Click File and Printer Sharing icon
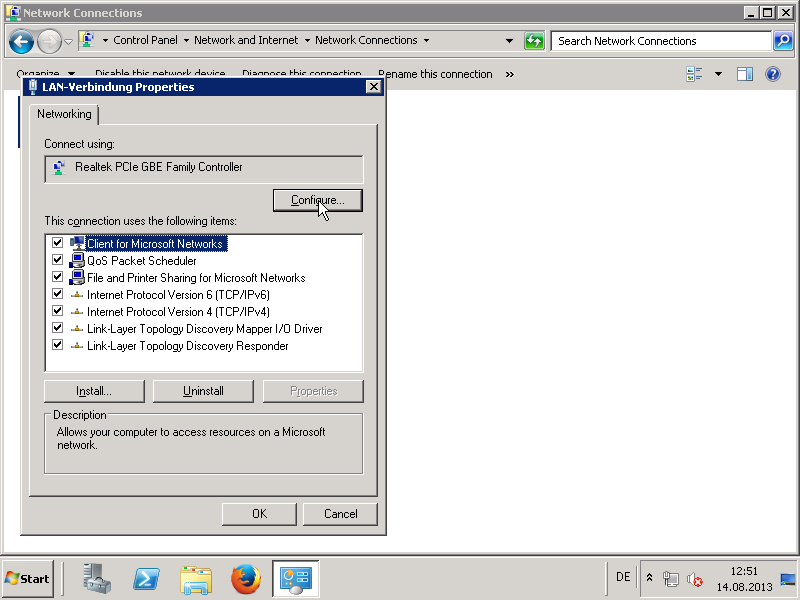Image resolution: width=800 pixels, height=600 pixels. click(77, 278)
